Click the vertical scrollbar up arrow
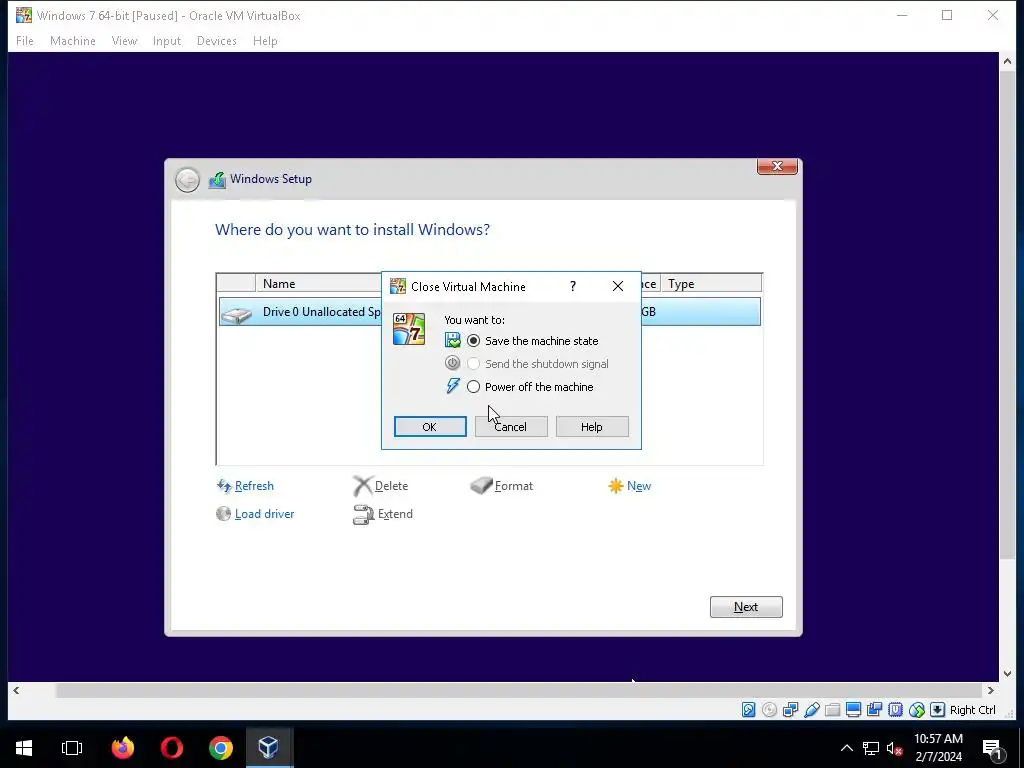 [x=1007, y=61]
